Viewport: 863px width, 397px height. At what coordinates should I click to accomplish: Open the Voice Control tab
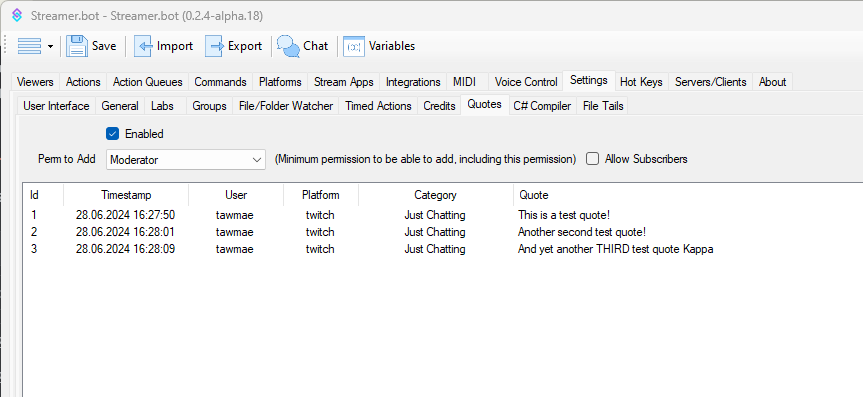point(526,82)
